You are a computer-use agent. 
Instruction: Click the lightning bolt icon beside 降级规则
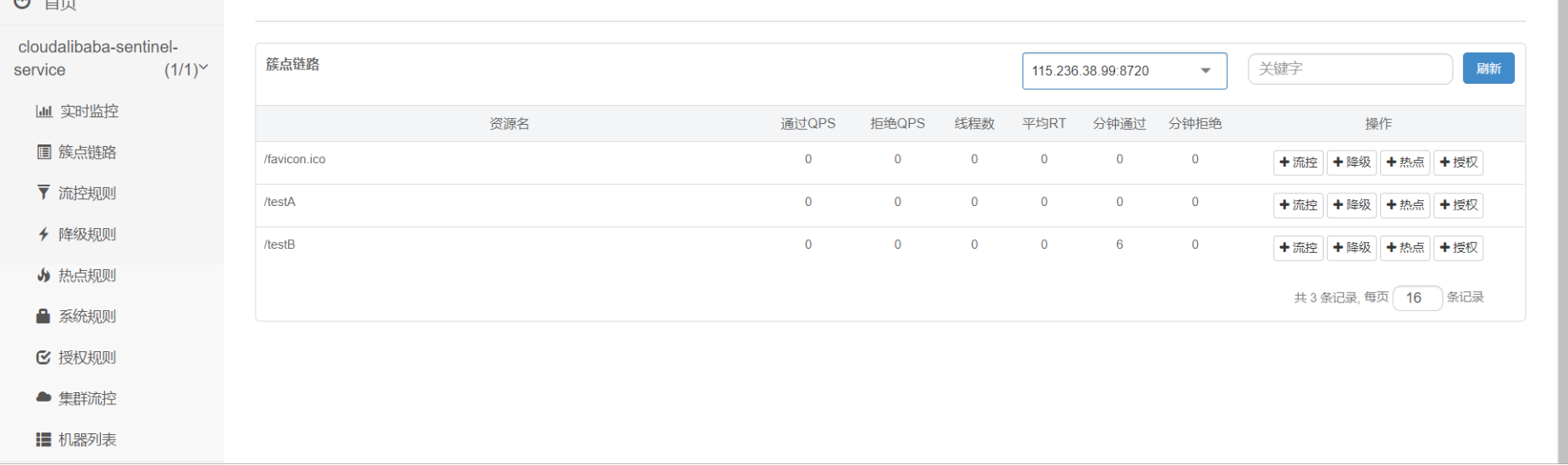point(44,234)
